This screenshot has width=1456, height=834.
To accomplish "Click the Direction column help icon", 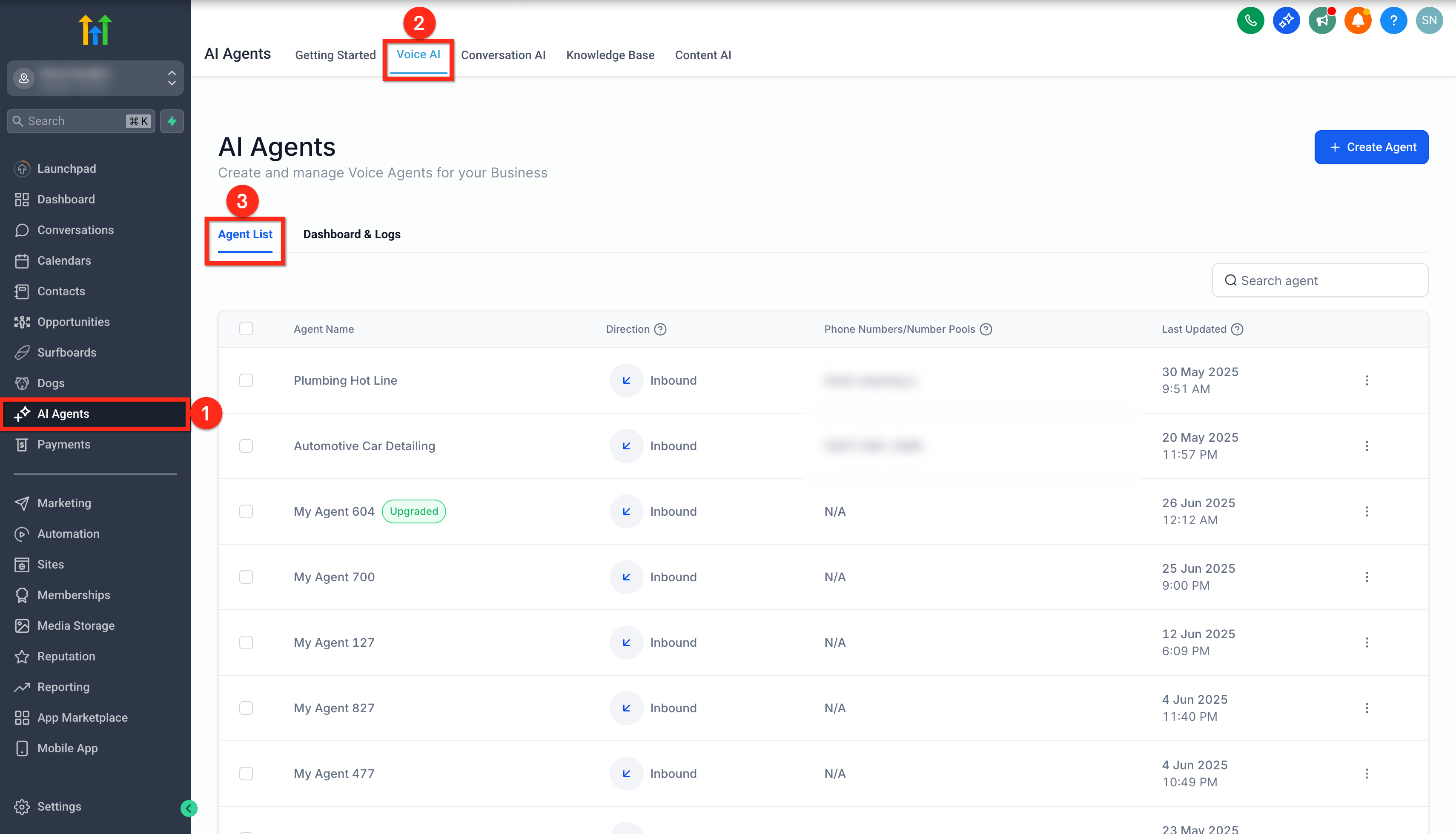I will pyautogui.click(x=660, y=329).
